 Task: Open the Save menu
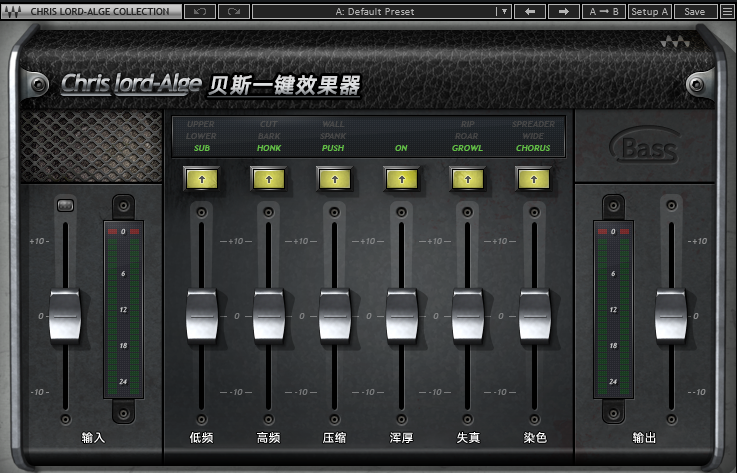click(x=695, y=12)
